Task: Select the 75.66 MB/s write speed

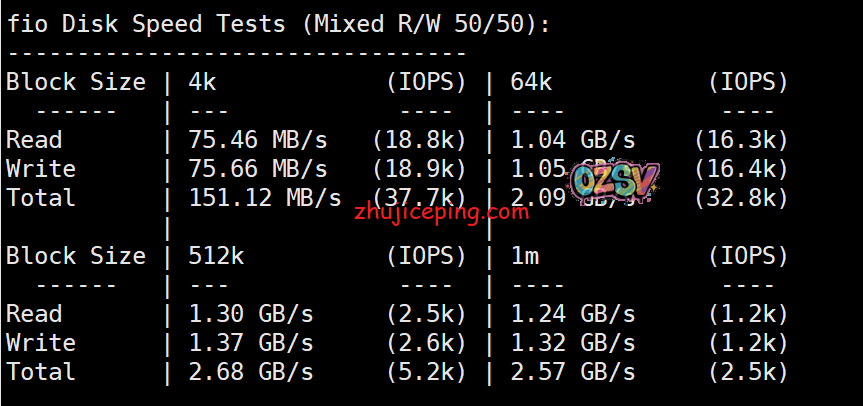Action: tap(258, 169)
